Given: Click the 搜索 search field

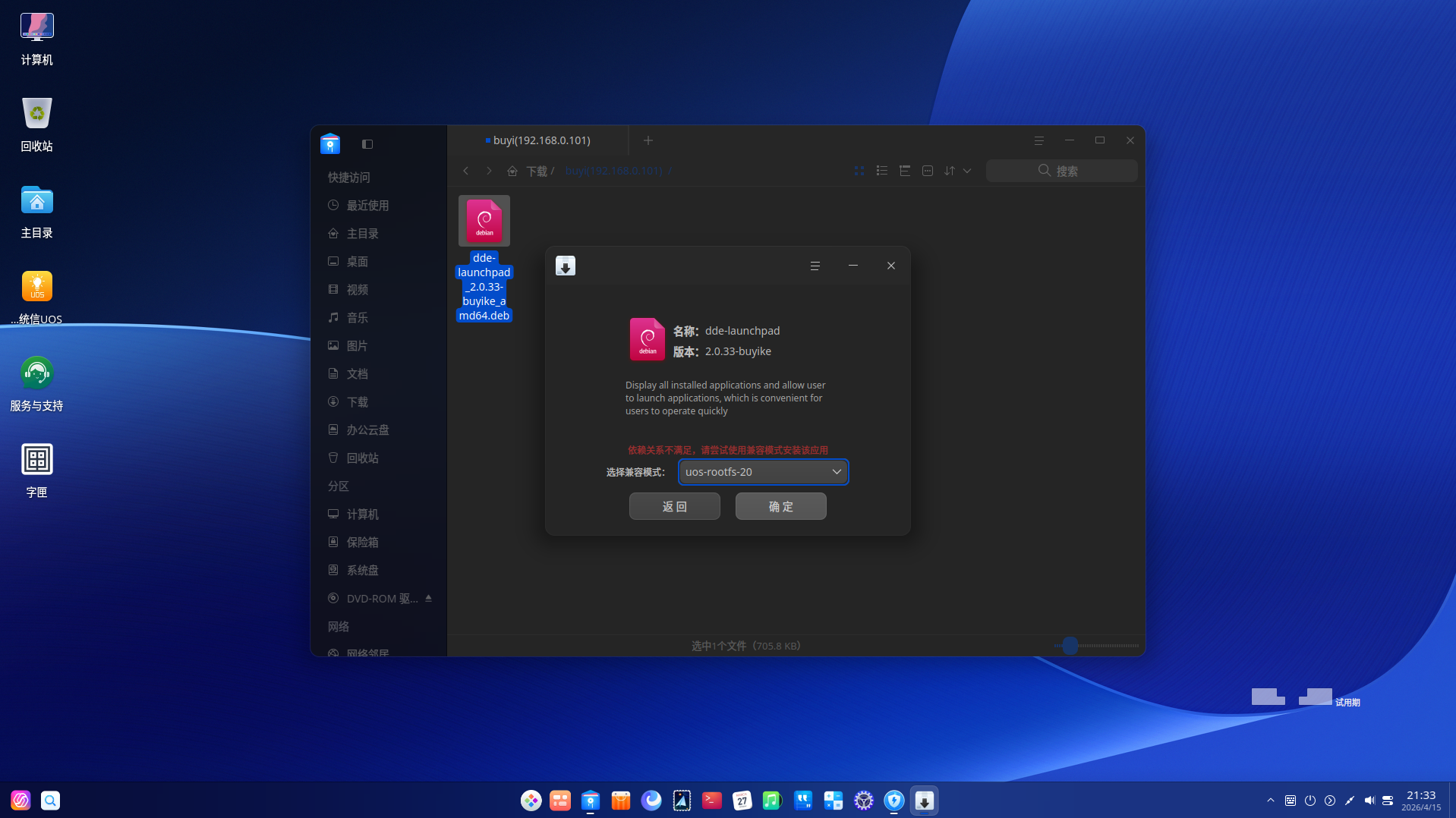Looking at the screenshot, I should (x=1061, y=171).
